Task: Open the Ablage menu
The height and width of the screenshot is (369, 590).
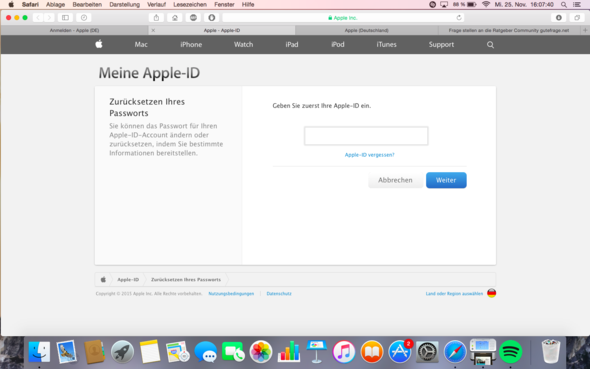Action: (55, 5)
